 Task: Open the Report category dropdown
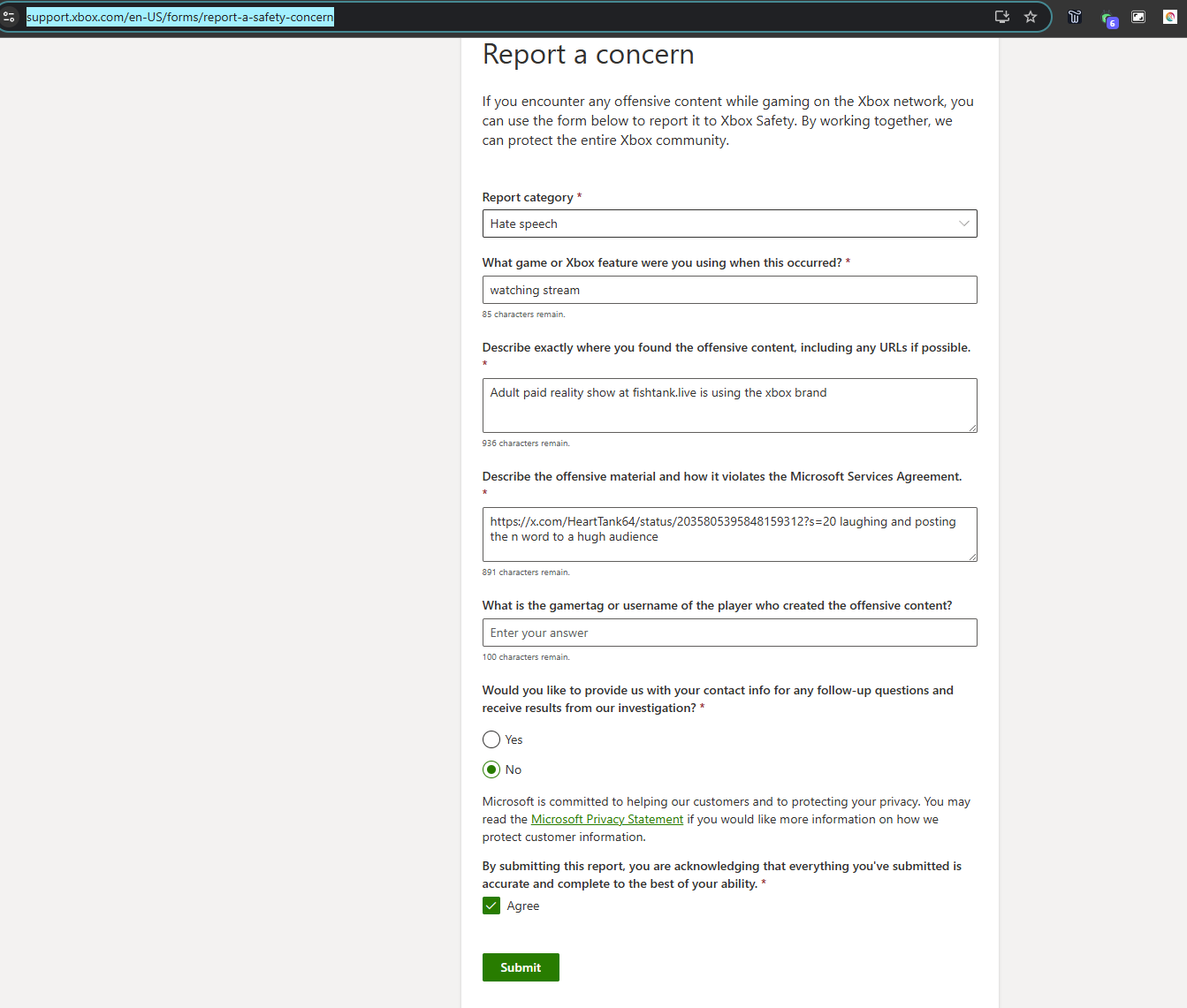click(x=729, y=224)
